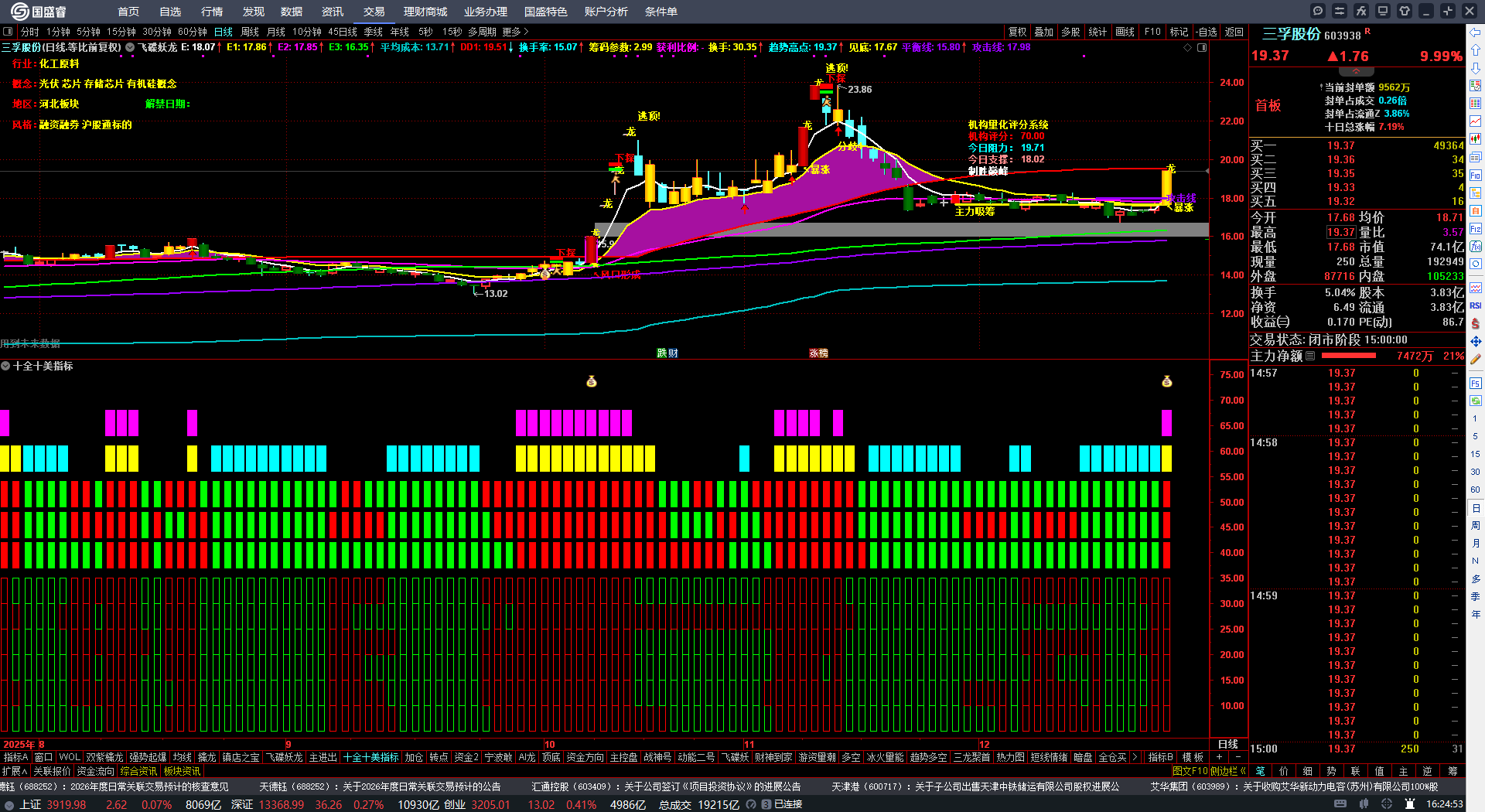Viewport: 1485px width, 812px height.
Task: Click the 复权 button
Action: point(1017,32)
